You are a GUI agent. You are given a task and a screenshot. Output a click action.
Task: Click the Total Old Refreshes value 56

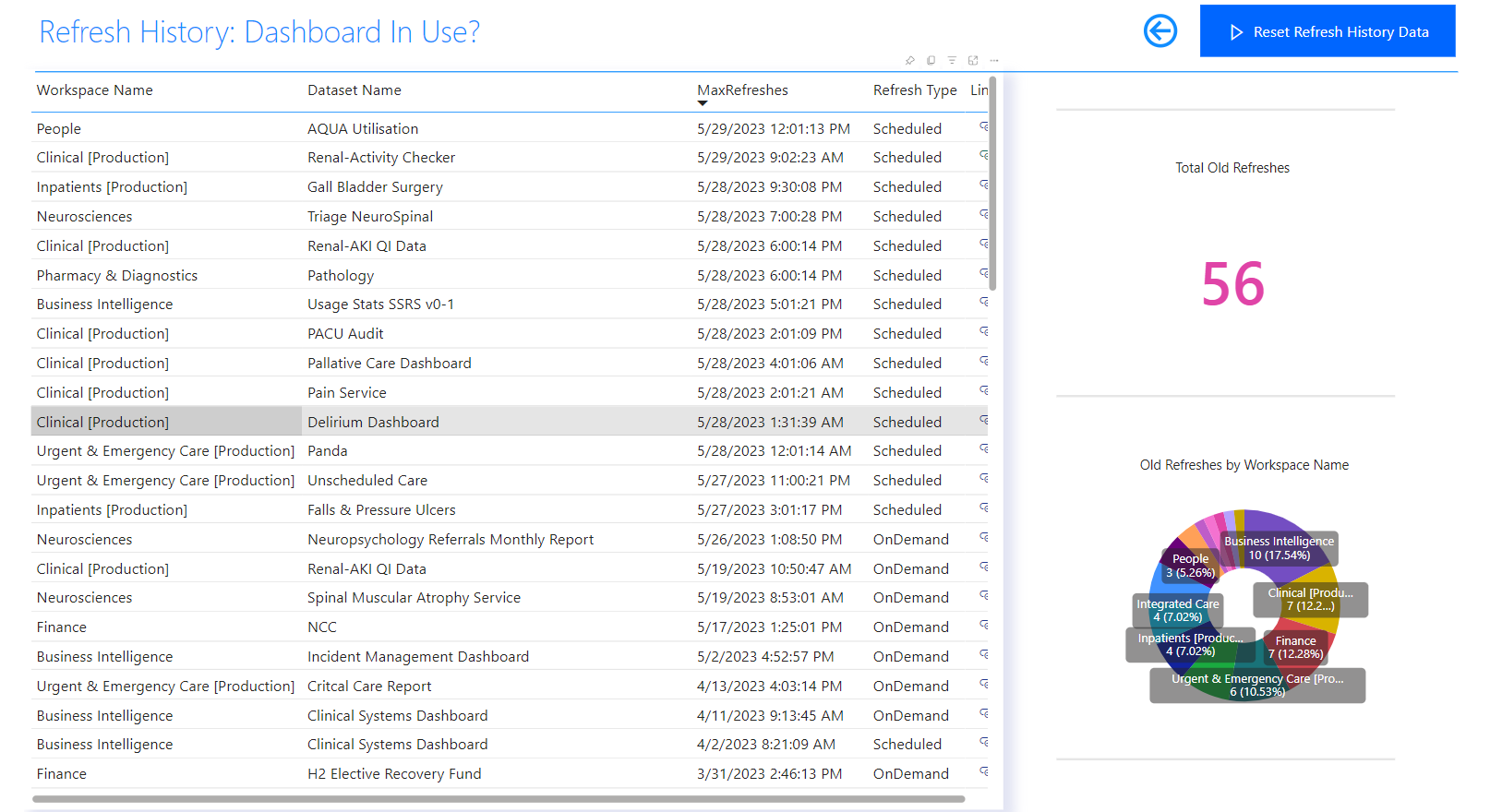coord(1232,284)
